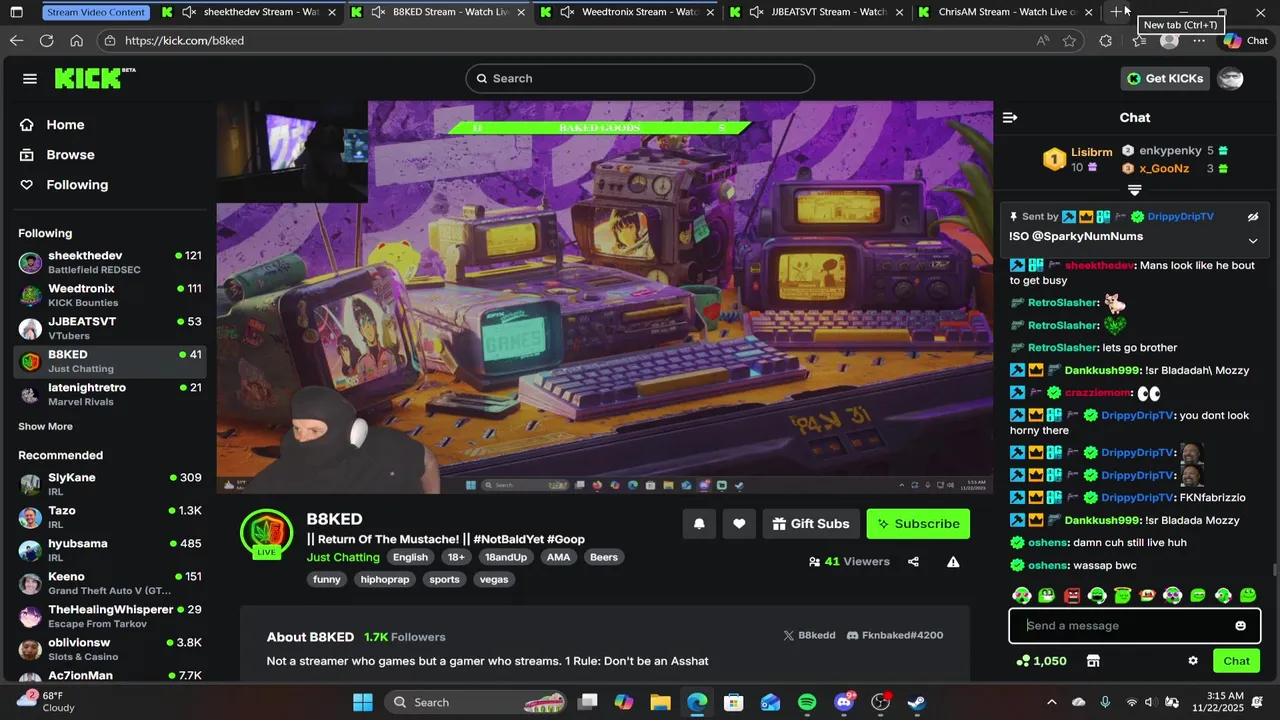This screenshot has width=1280, height=720.
Task: Expand the gift leaderboard below x_GooNz
Action: click(x=1134, y=190)
